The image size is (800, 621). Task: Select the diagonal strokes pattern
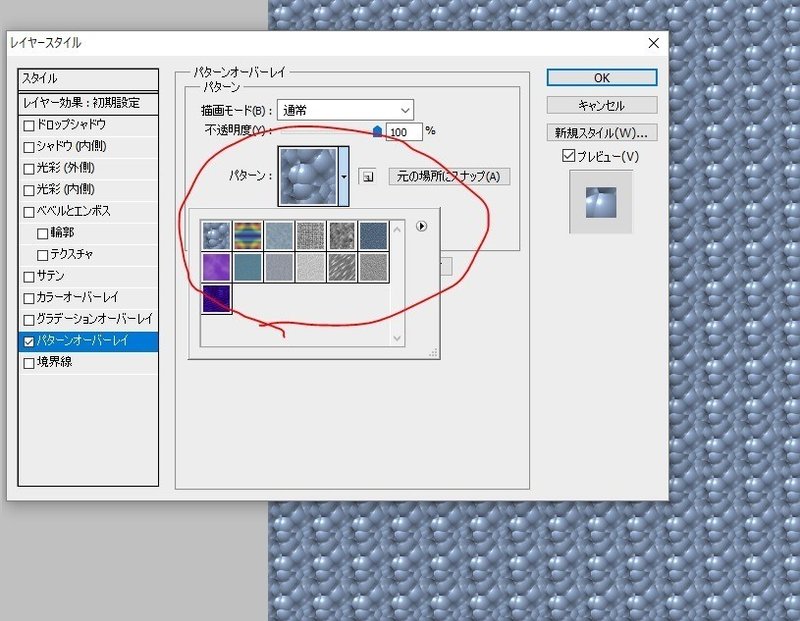click(x=342, y=266)
